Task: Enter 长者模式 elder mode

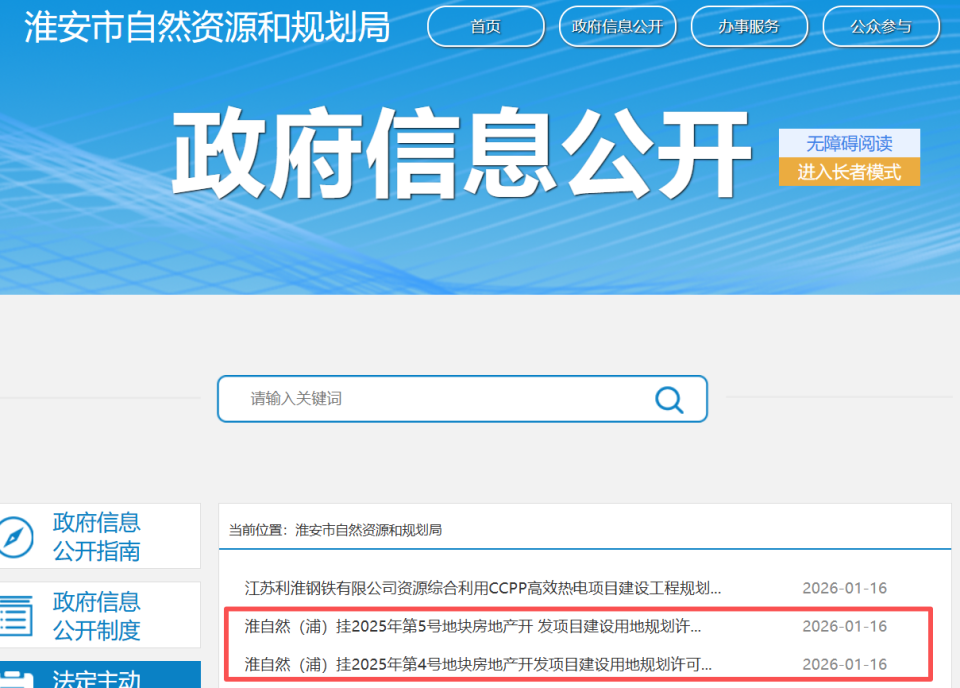Action: [848, 171]
